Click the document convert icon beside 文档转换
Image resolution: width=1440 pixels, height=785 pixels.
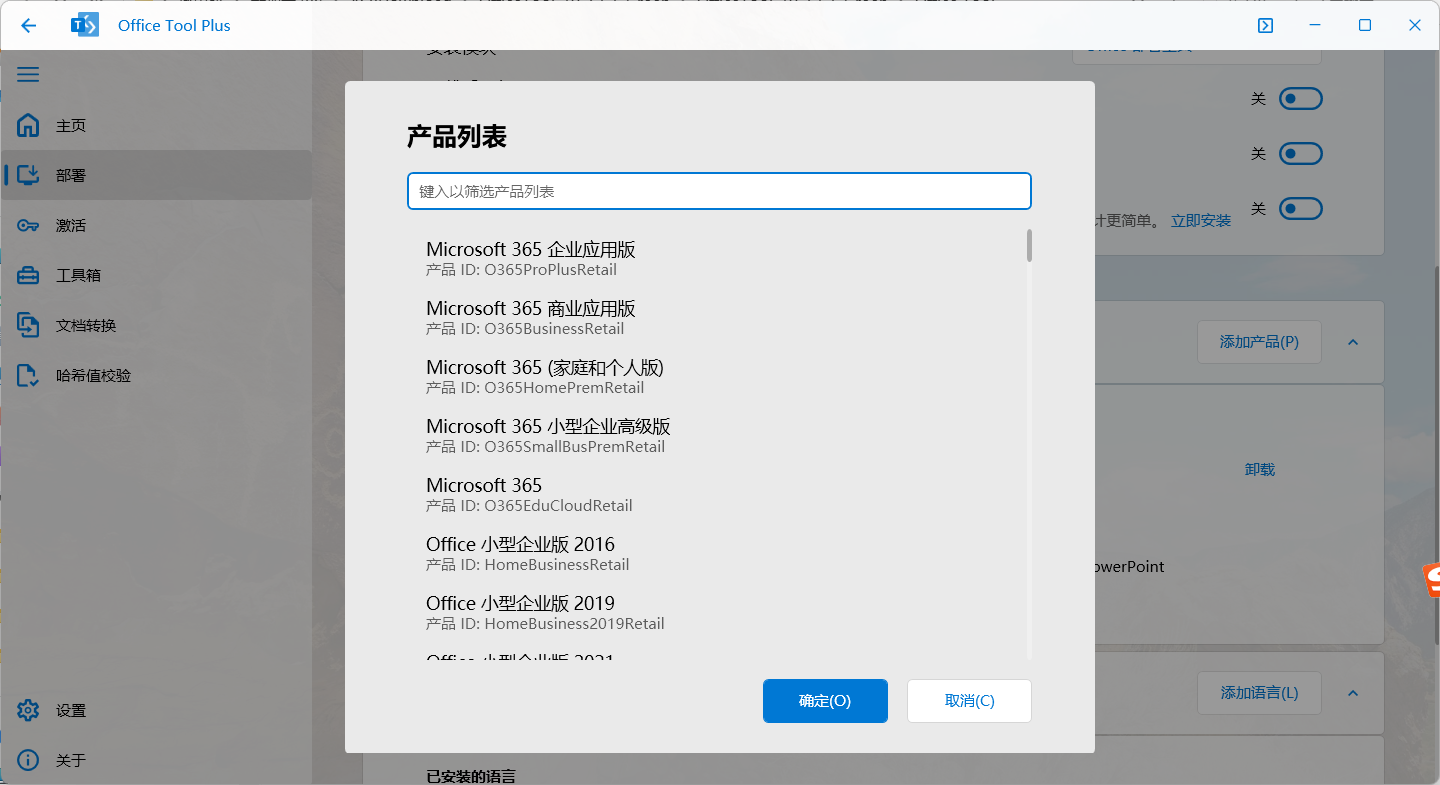click(28, 325)
